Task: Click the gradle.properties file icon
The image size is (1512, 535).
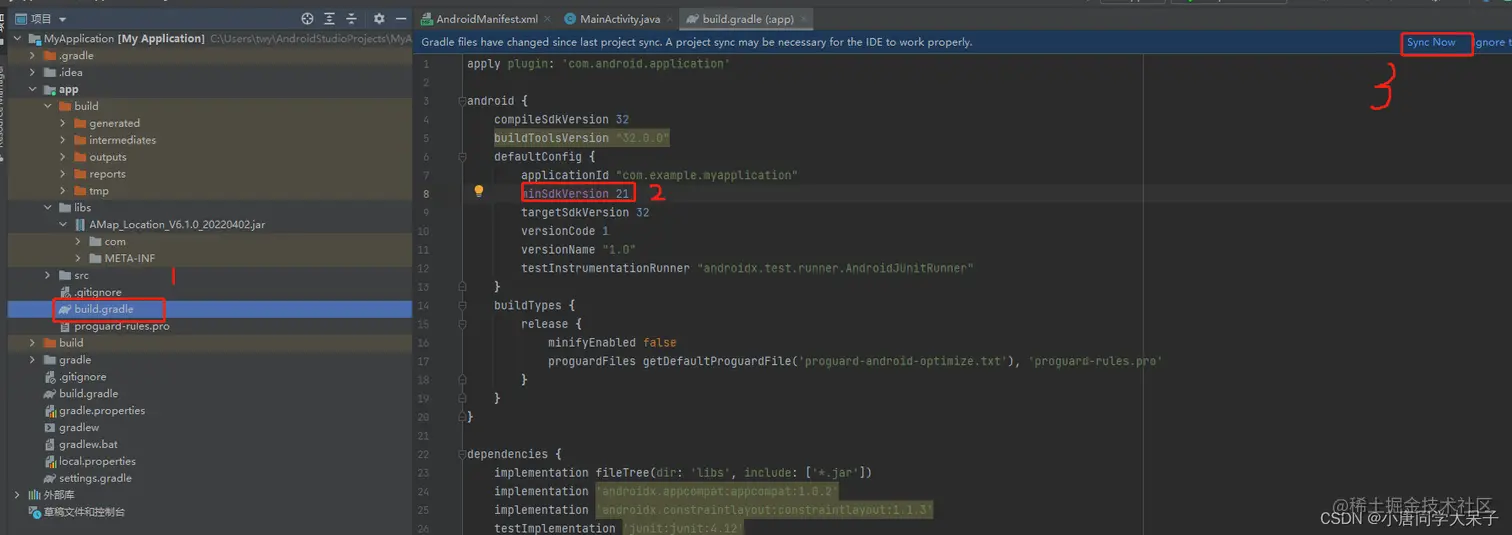Action: (50, 411)
